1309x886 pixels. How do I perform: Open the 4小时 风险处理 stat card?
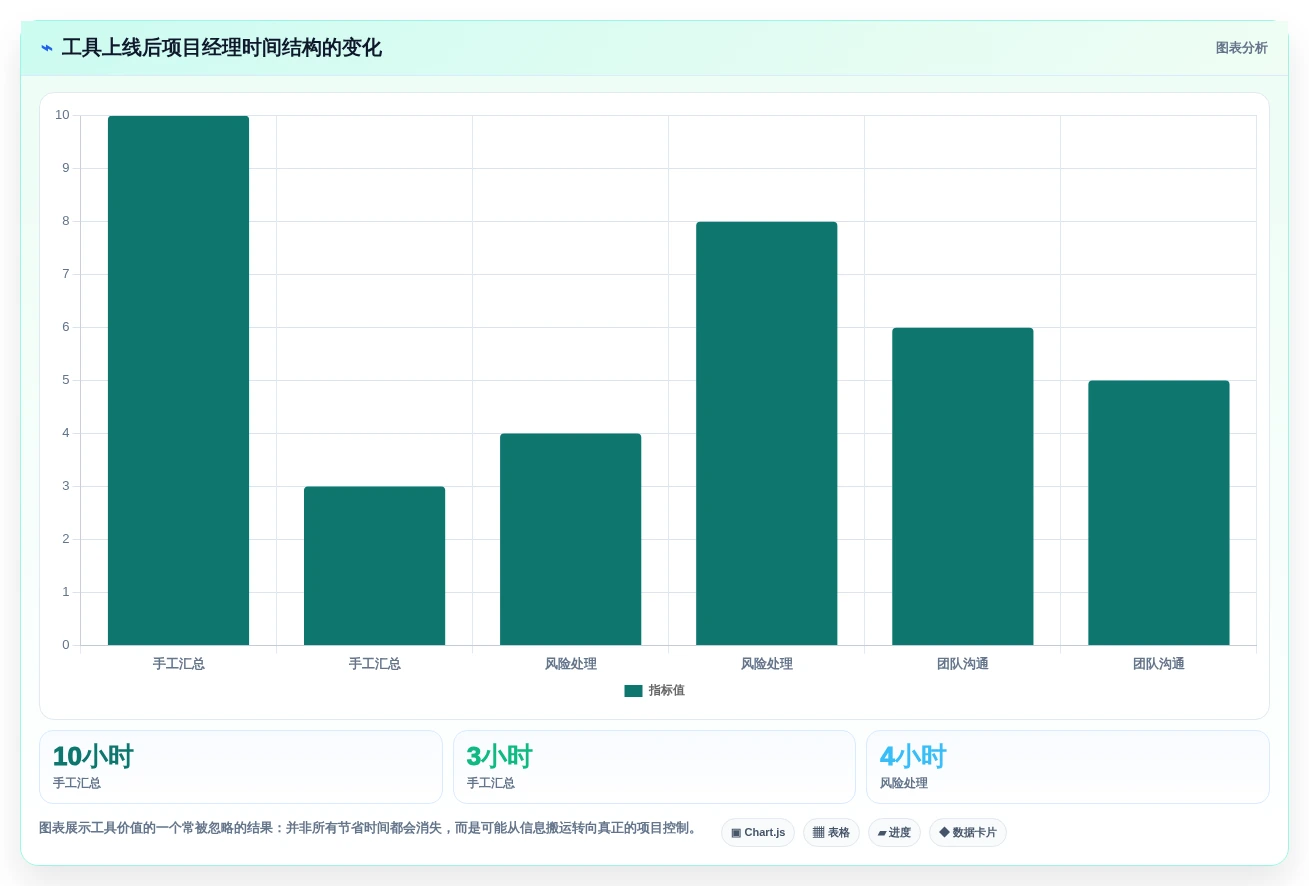[1067, 767]
